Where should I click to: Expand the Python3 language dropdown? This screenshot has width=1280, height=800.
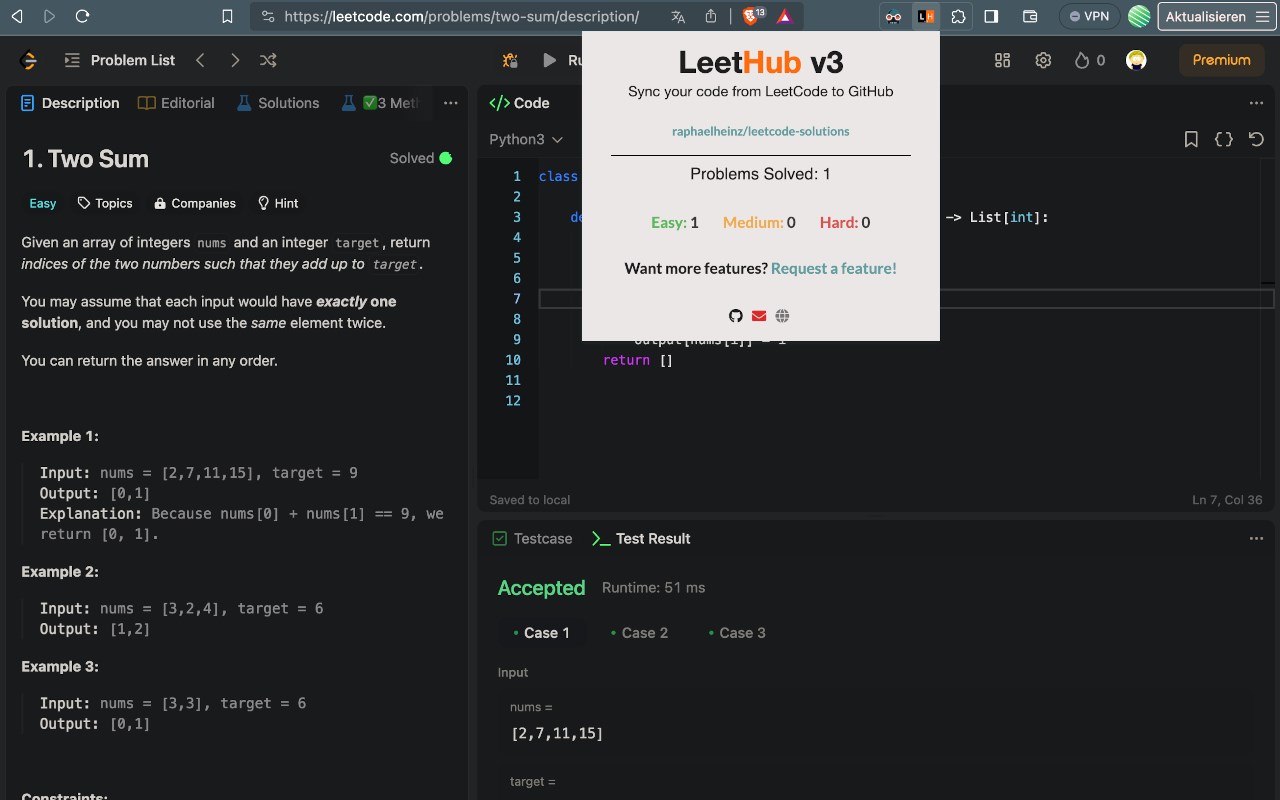click(526, 140)
